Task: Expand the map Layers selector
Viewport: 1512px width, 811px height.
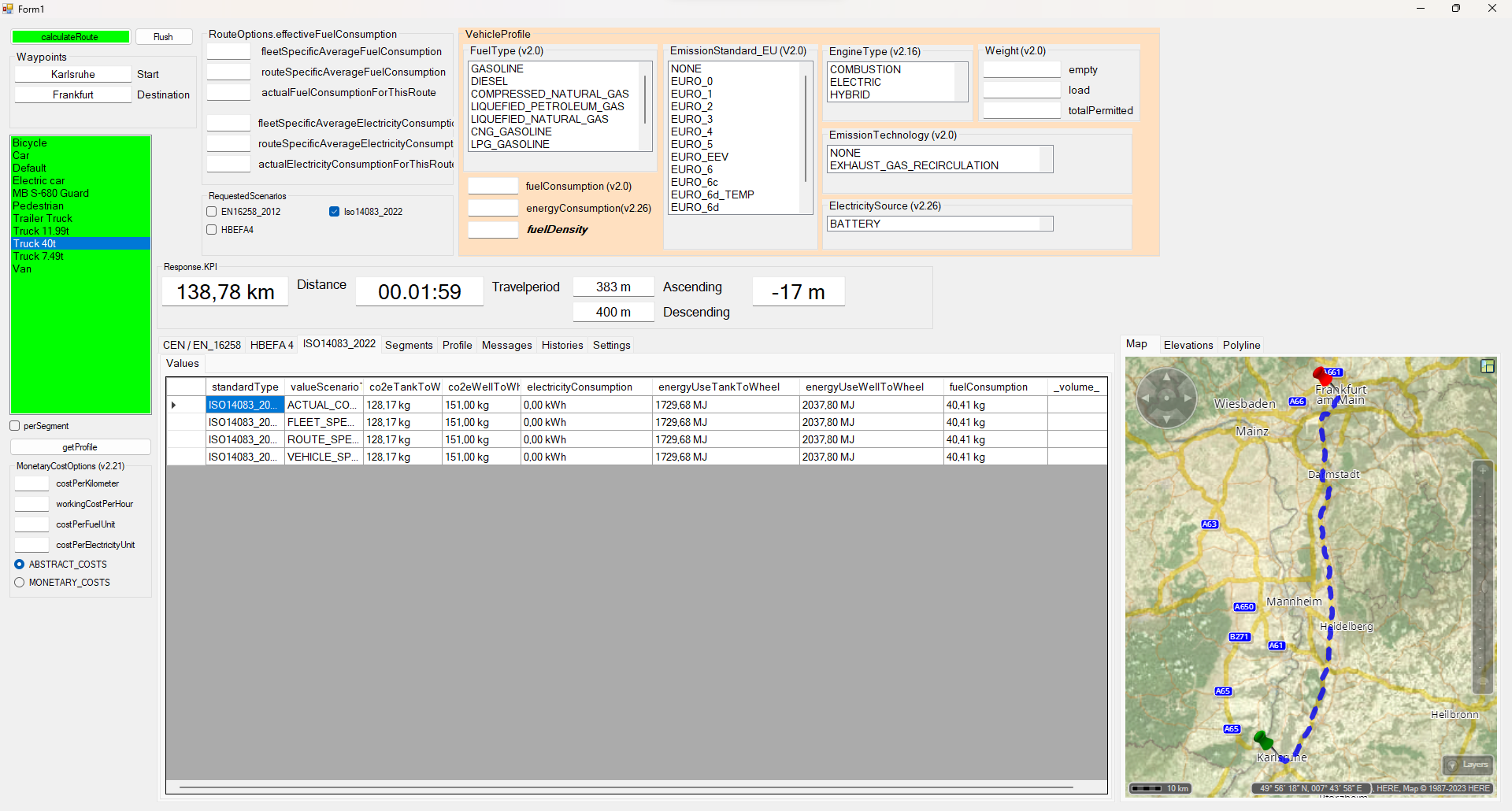Action: pos(1468,765)
